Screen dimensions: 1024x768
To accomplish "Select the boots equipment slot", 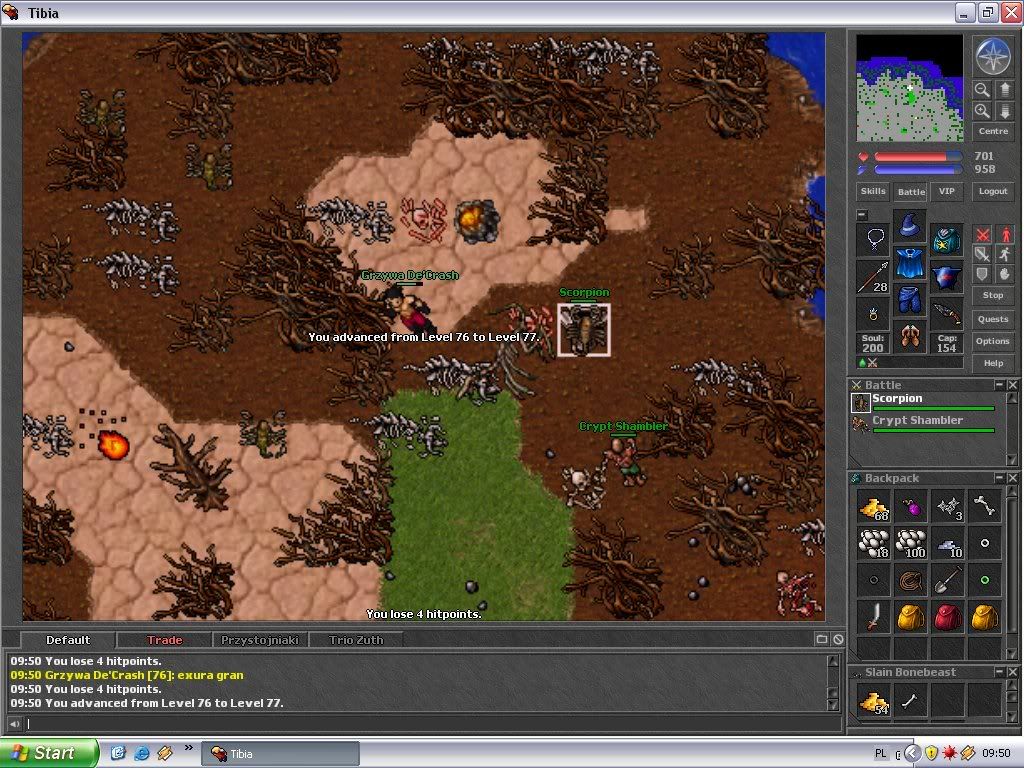I will pos(910,338).
